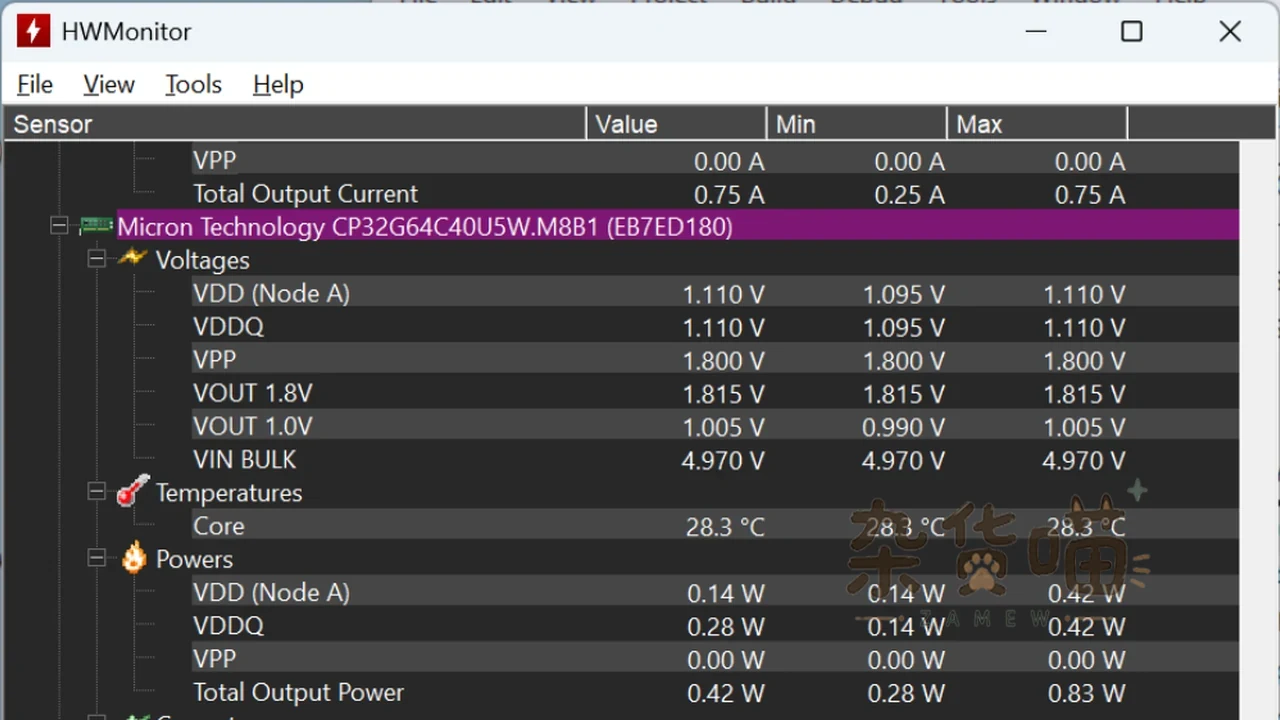Click the Max column header
This screenshot has width=1280, height=720.
point(1037,124)
